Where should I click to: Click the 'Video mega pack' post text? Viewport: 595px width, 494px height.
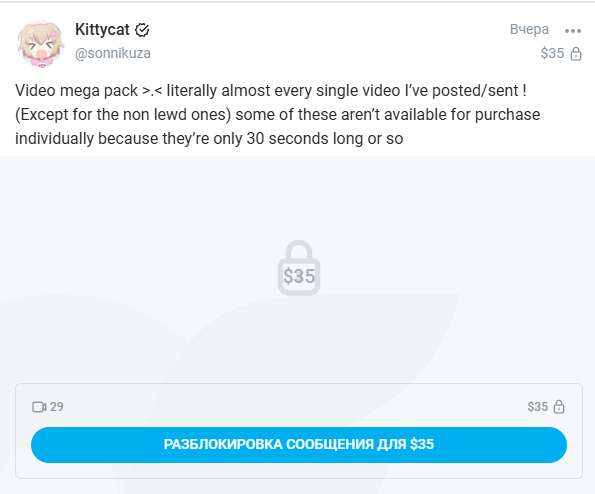(76, 91)
